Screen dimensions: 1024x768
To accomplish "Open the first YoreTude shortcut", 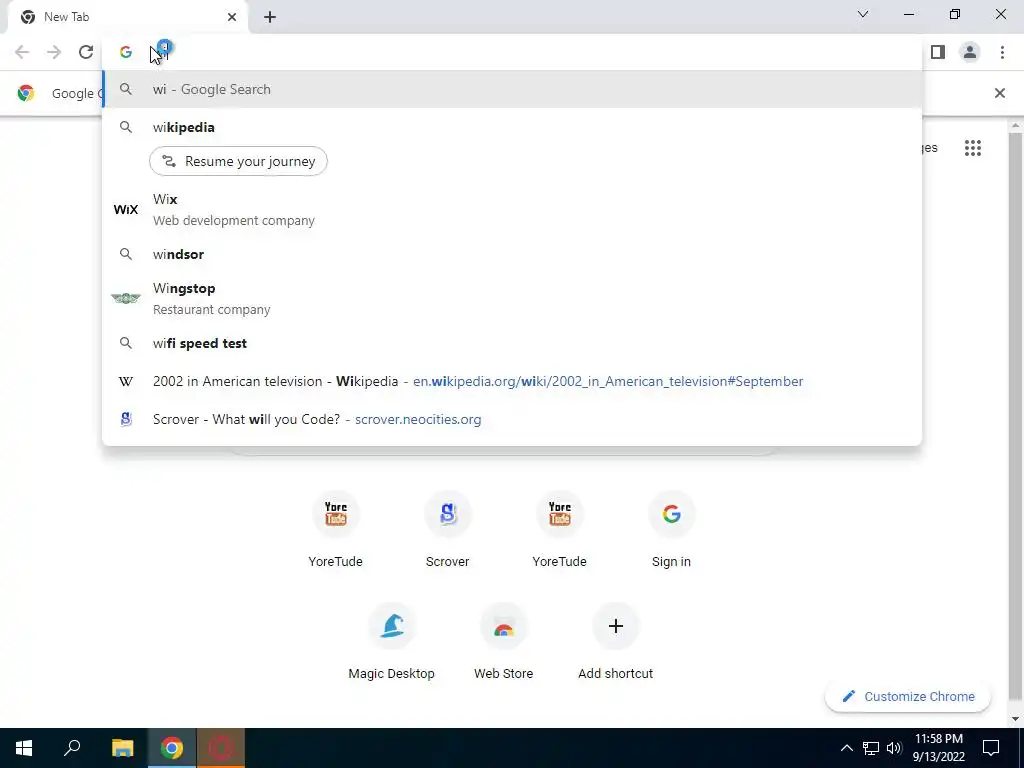I will 336,530.
